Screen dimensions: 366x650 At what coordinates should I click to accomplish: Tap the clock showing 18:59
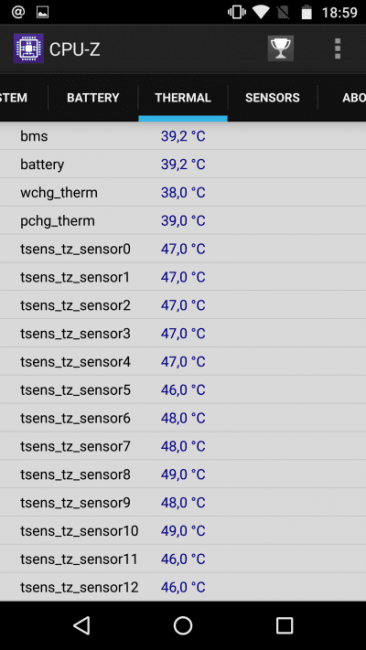coord(339,12)
